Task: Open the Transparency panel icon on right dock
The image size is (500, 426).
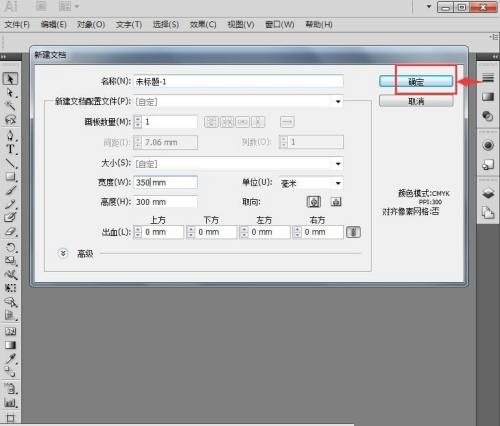Action: [488, 116]
